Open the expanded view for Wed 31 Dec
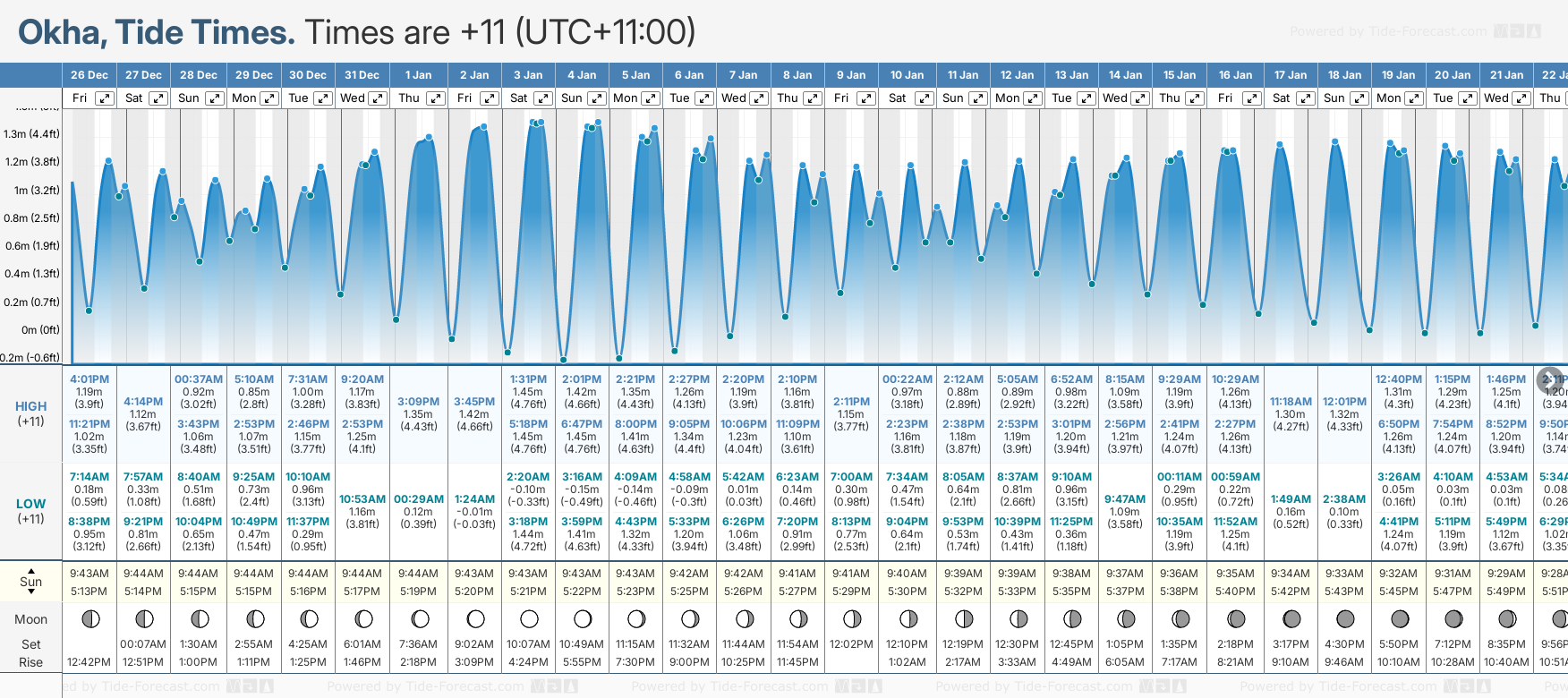The image size is (1568, 698). [x=378, y=98]
